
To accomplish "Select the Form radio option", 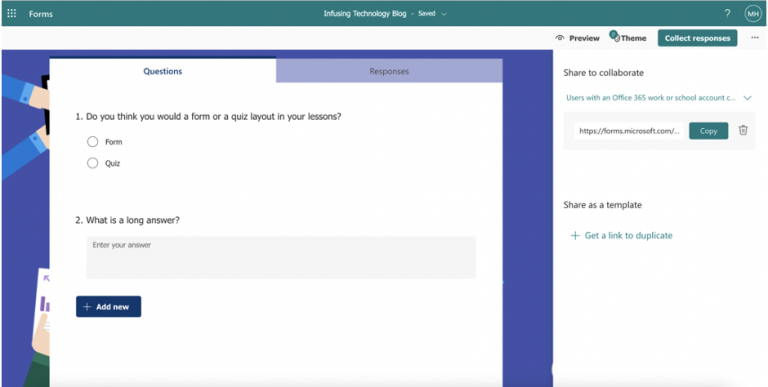I will (93, 142).
